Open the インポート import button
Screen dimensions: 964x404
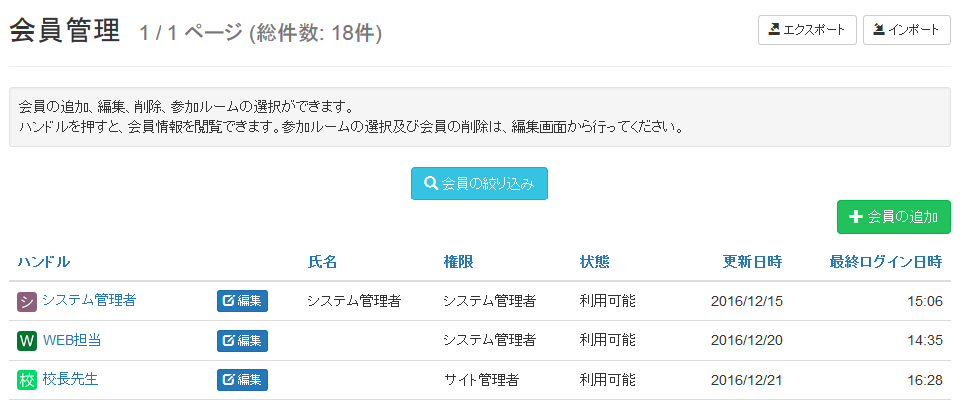907,30
